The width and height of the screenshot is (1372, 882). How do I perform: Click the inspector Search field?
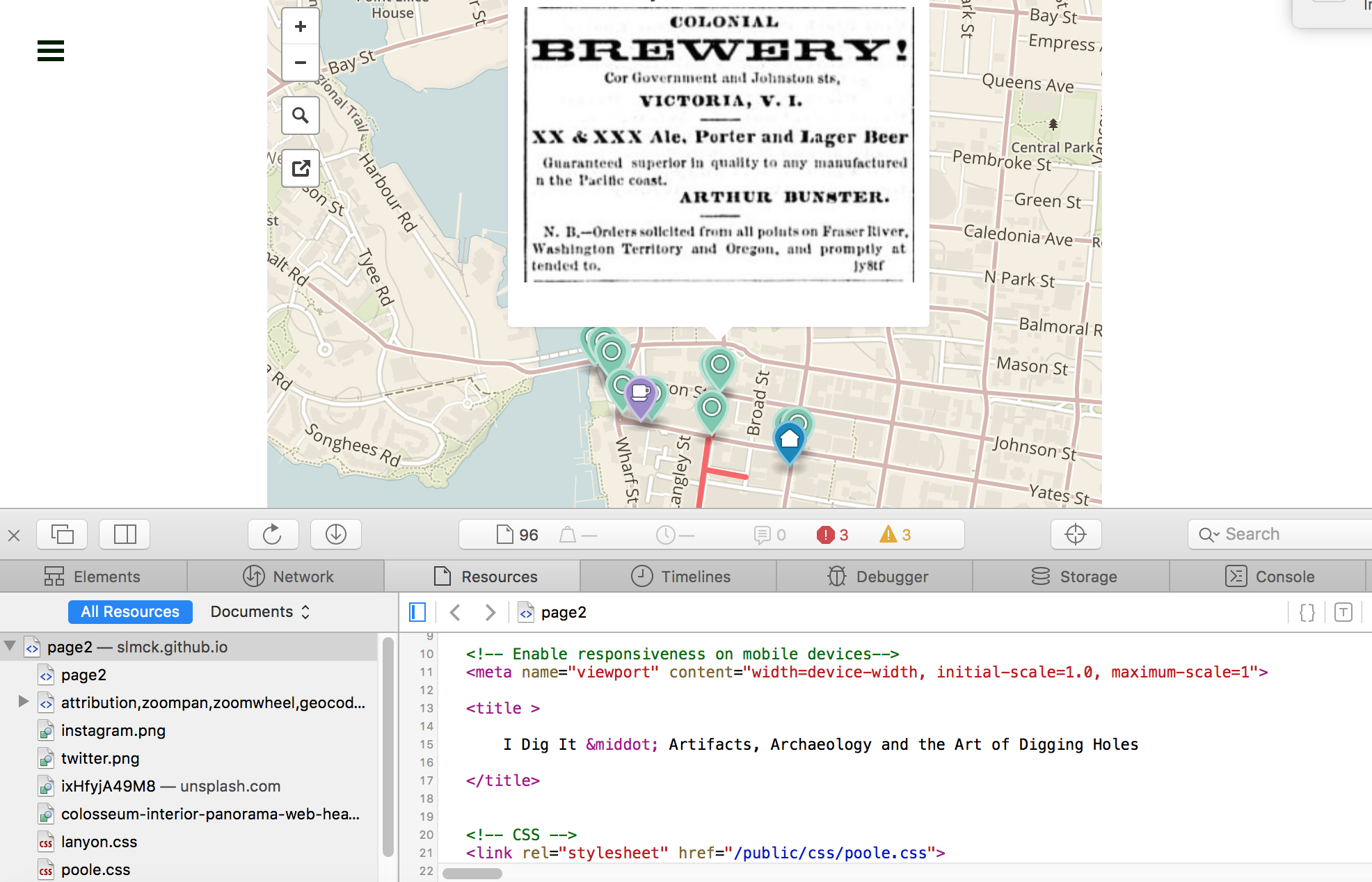coord(1280,534)
